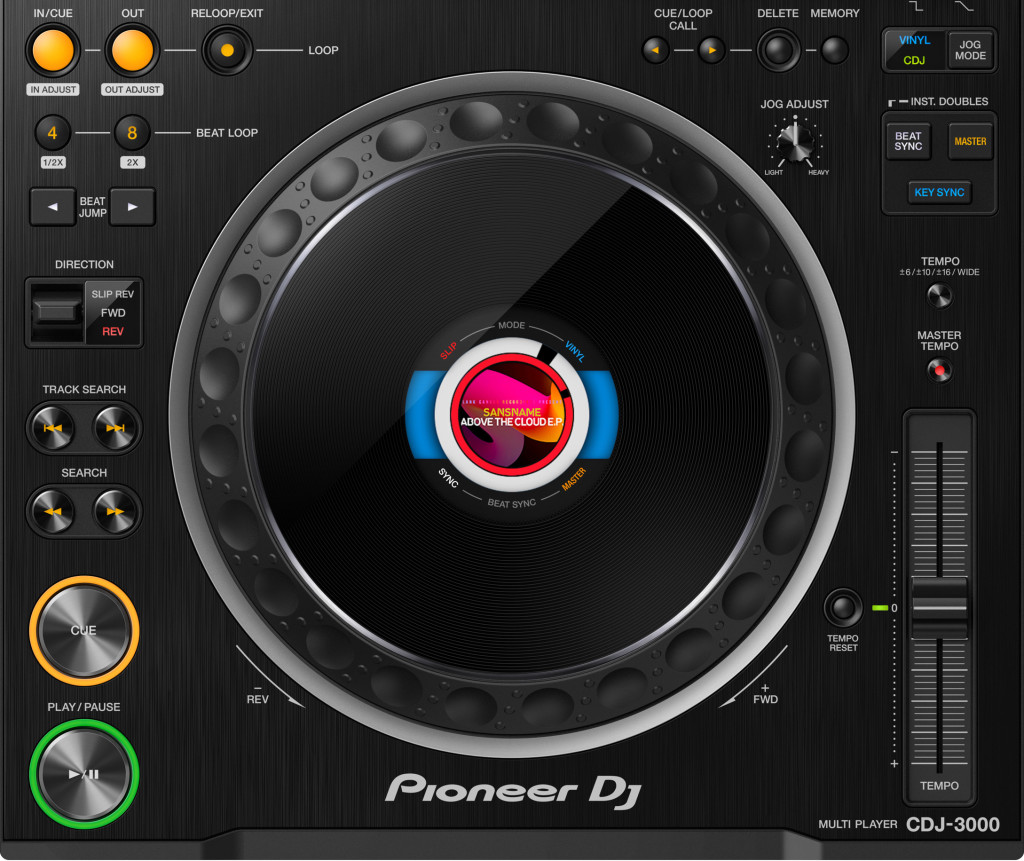1024x861 pixels.
Task: Beat jump backward with the left arrow
Action: (x=53, y=207)
